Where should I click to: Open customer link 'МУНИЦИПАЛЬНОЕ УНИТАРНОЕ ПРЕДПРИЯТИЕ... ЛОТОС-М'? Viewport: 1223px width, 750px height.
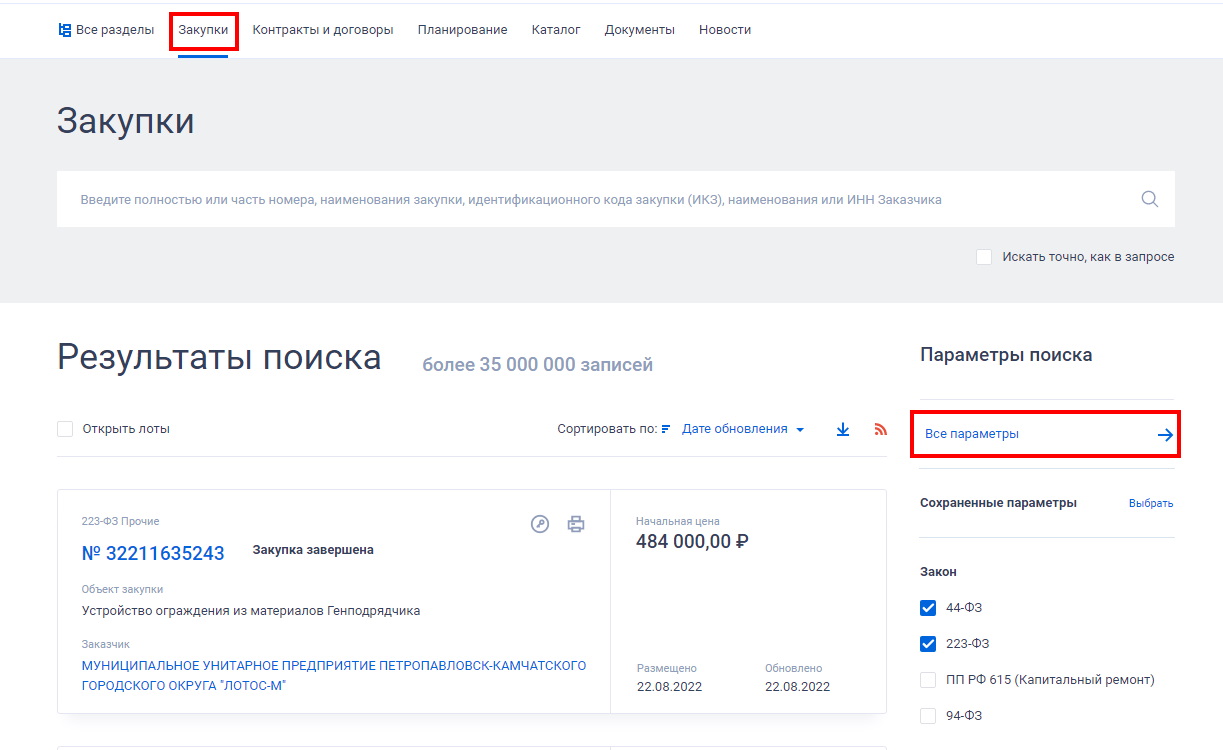334,676
